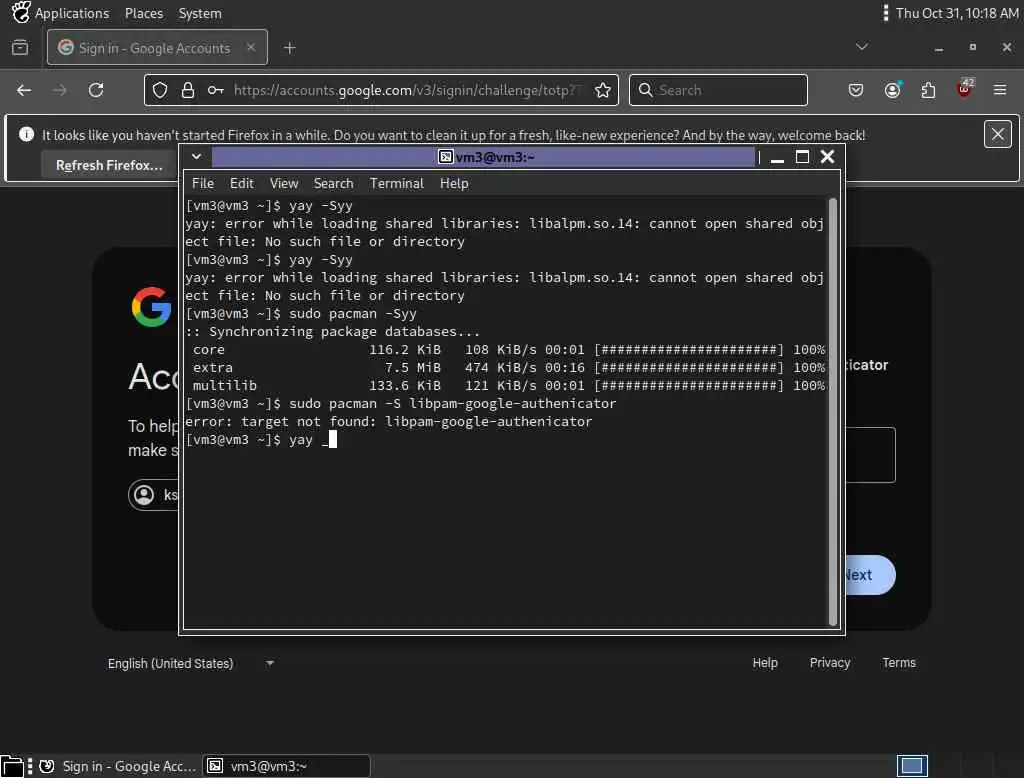The height and width of the screenshot is (778, 1024).
Task: Click the Refresh Firefox button
Action: click(109, 165)
